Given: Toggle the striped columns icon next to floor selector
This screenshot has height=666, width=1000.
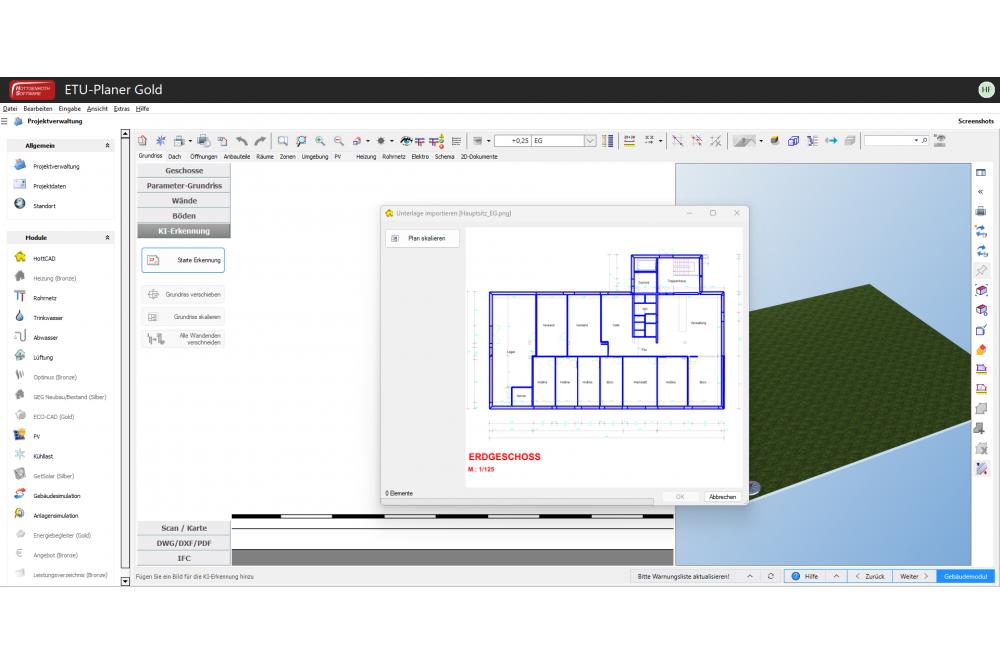Looking at the screenshot, I should click(x=608, y=141).
